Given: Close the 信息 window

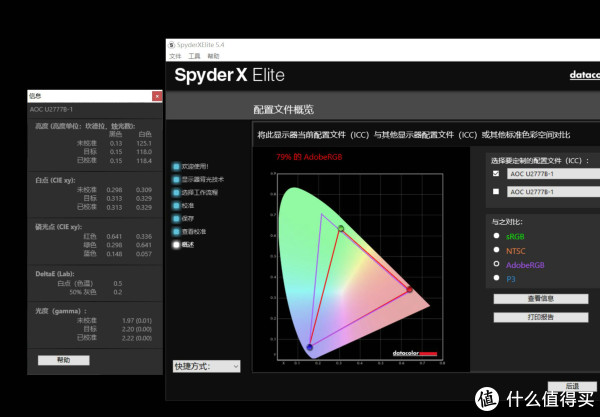Looking at the screenshot, I should pos(157,96).
